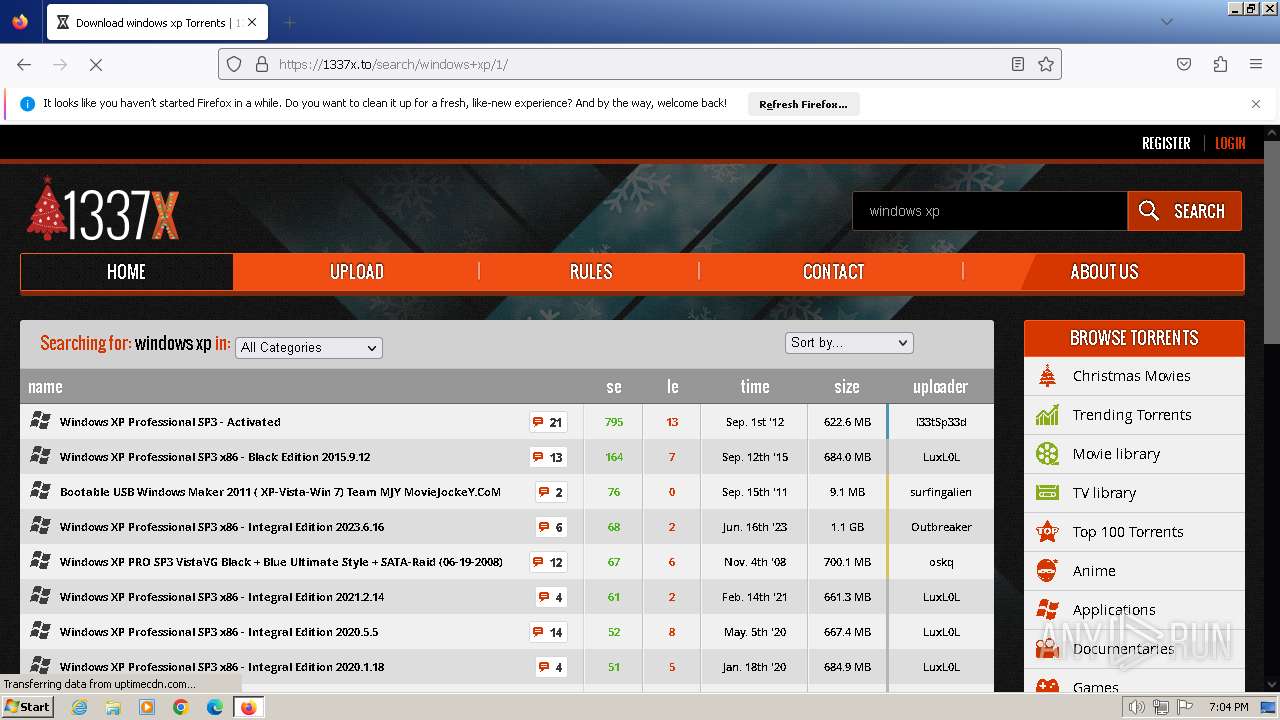Open Integral Edition 2021.2.14 torrent
The image size is (1280, 720).
coord(222,597)
